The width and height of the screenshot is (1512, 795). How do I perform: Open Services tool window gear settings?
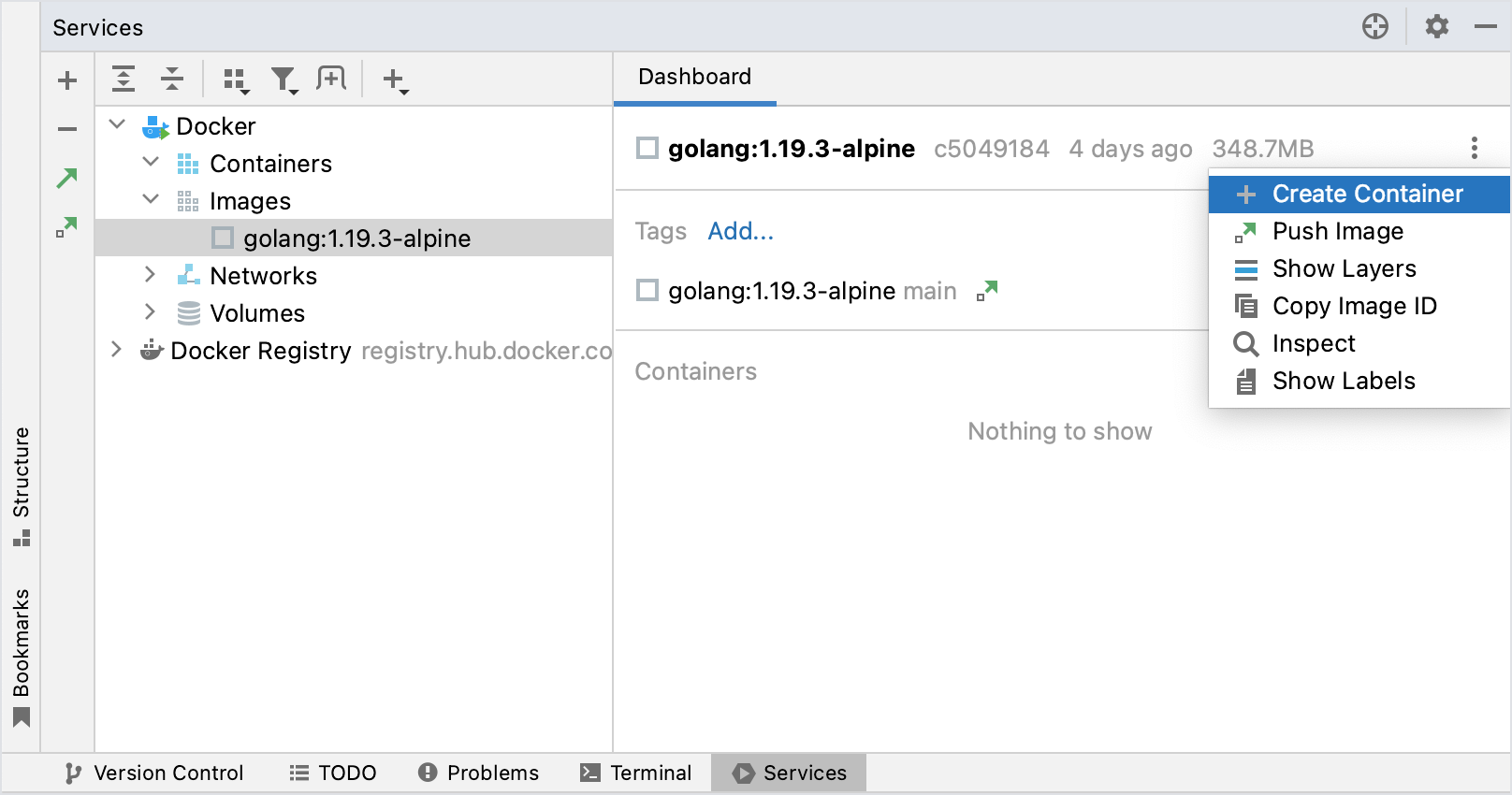tap(1437, 26)
